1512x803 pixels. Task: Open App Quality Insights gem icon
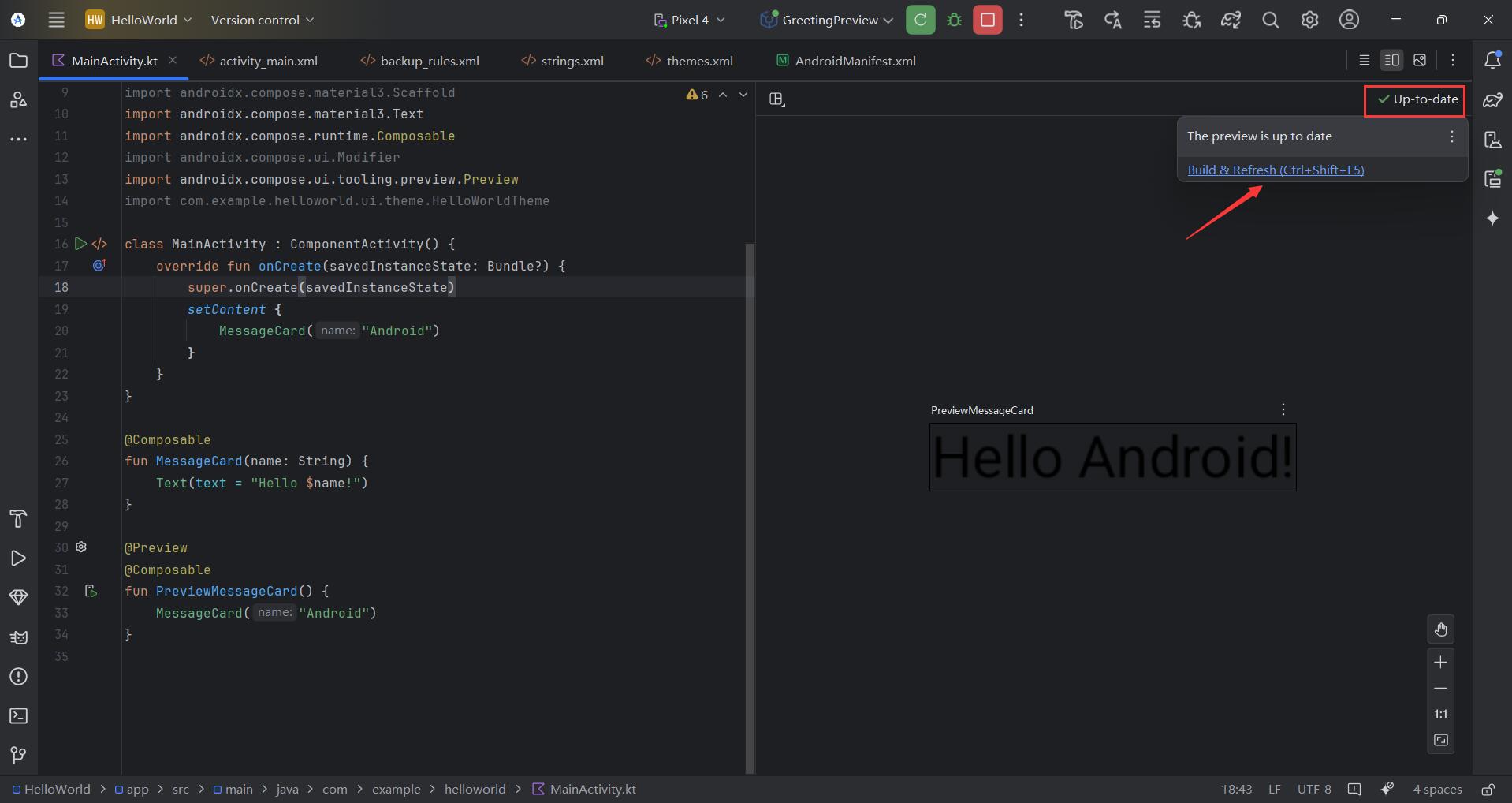(x=18, y=597)
